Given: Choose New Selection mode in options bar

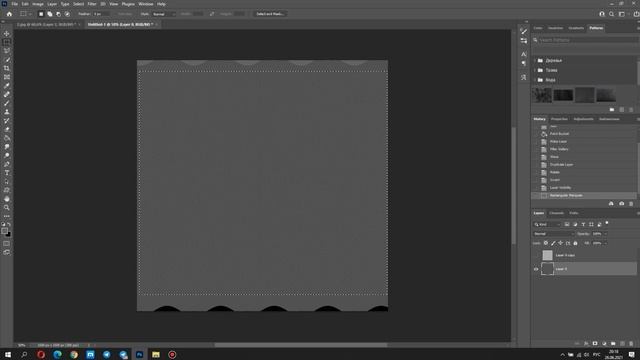Looking at the screenshot, I should pyautogui.click(x=41, y=14).
